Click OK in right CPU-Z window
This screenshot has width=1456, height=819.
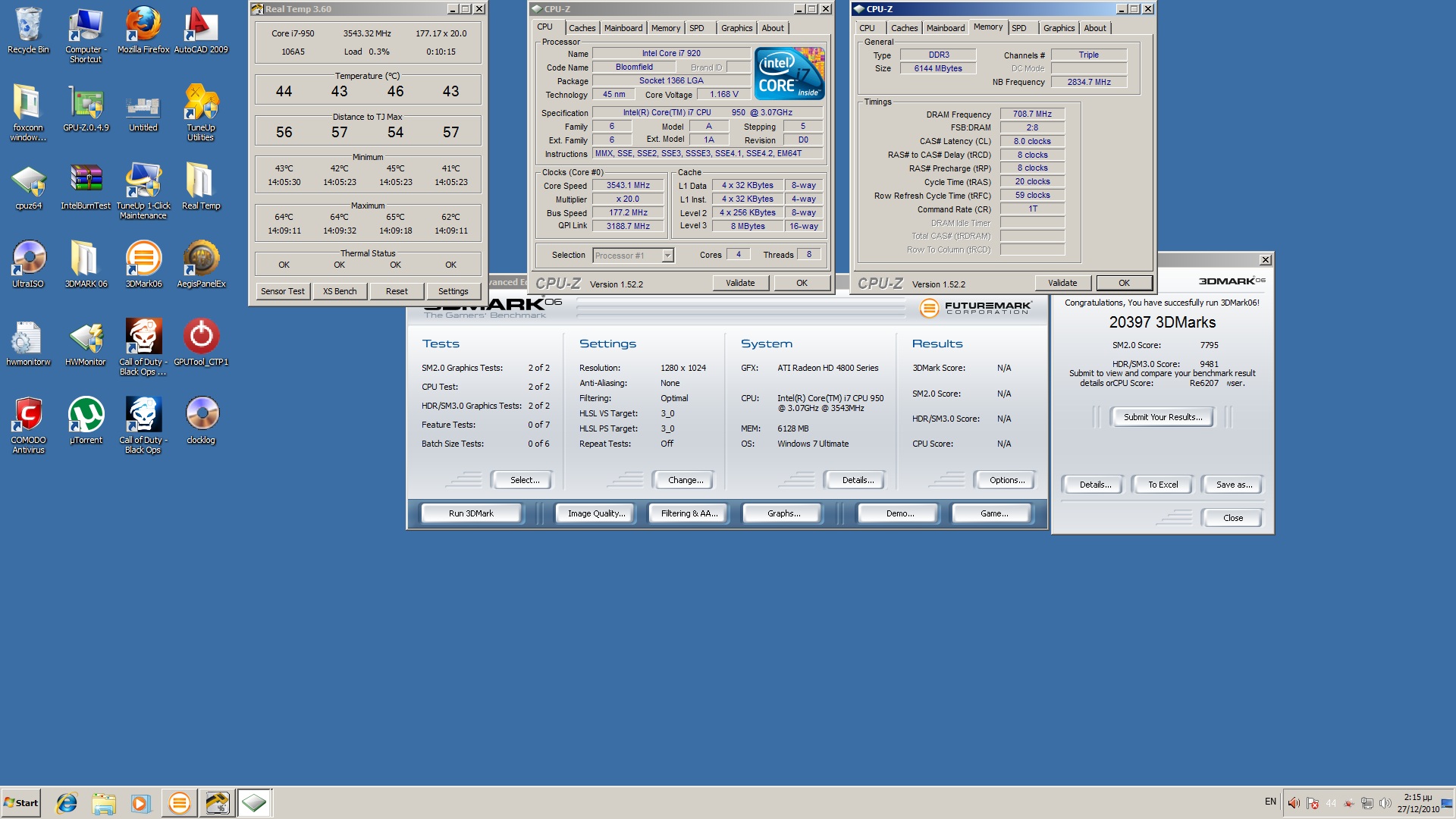point(1124,283)
